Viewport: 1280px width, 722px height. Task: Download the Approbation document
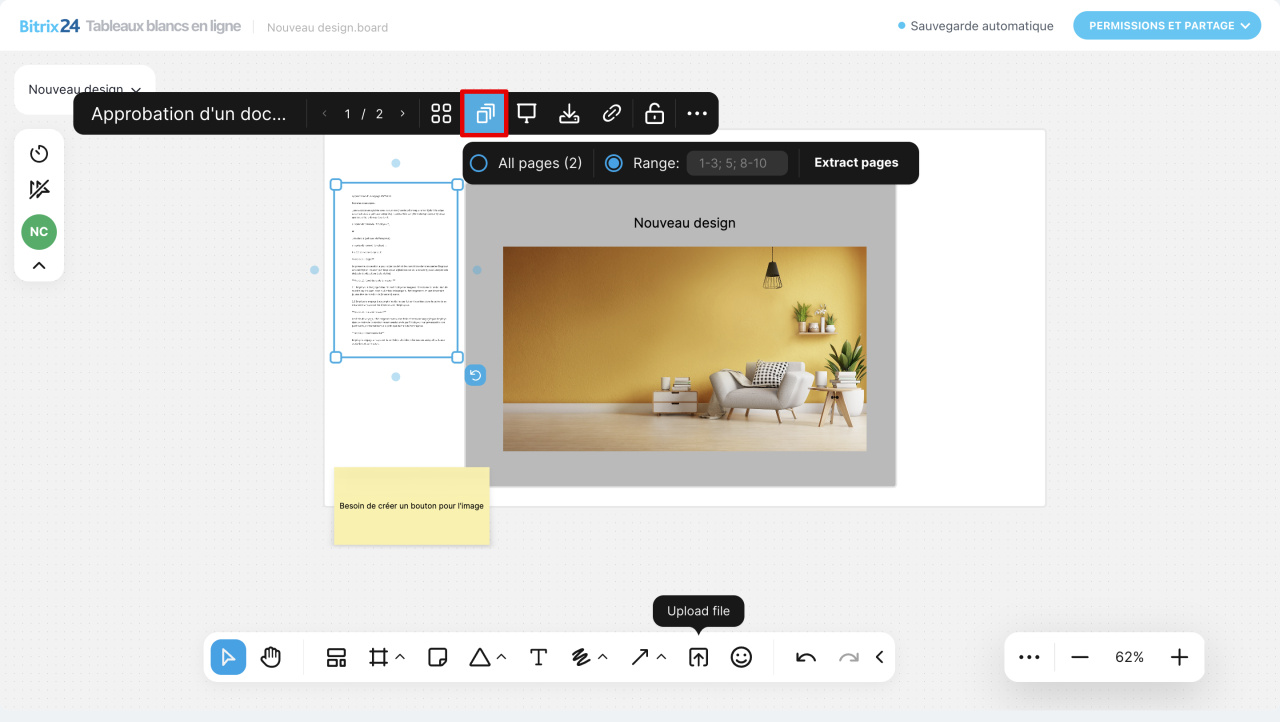[568, 113]
